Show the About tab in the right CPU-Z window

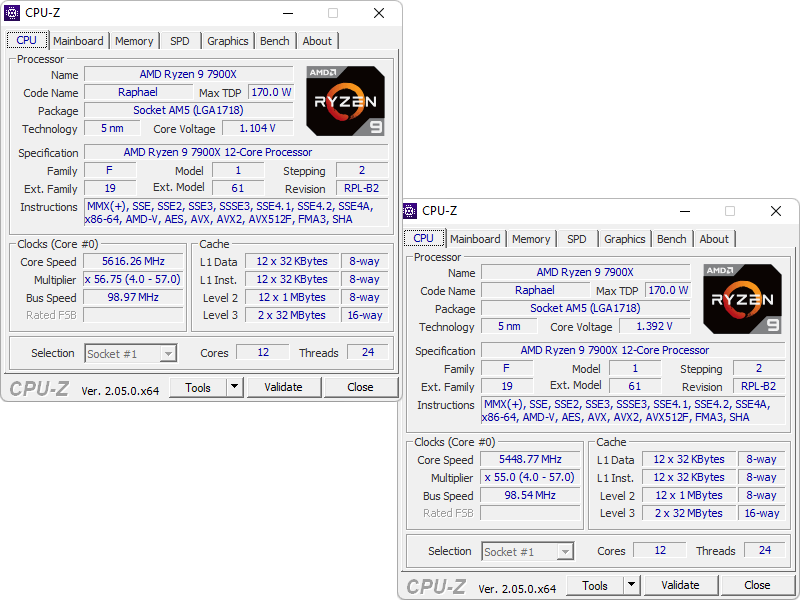(714, 239)
